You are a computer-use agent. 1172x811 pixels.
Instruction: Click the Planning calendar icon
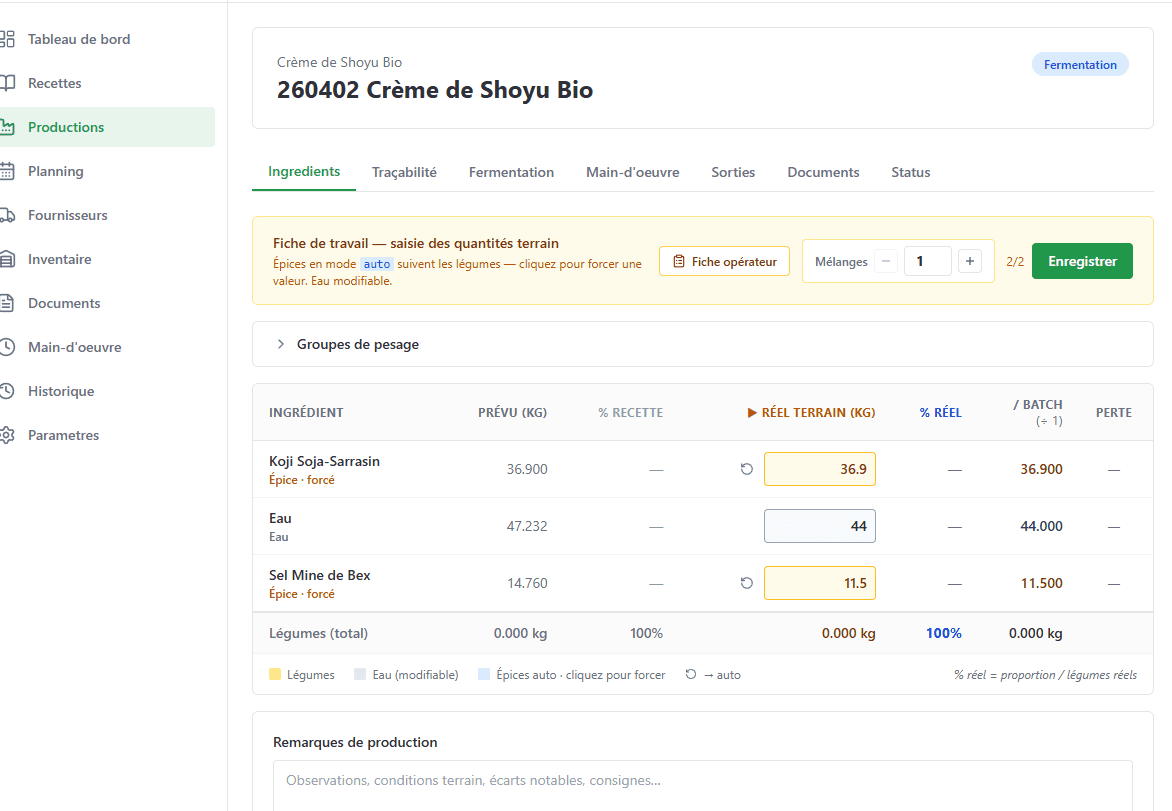click(x=8, y=171)
